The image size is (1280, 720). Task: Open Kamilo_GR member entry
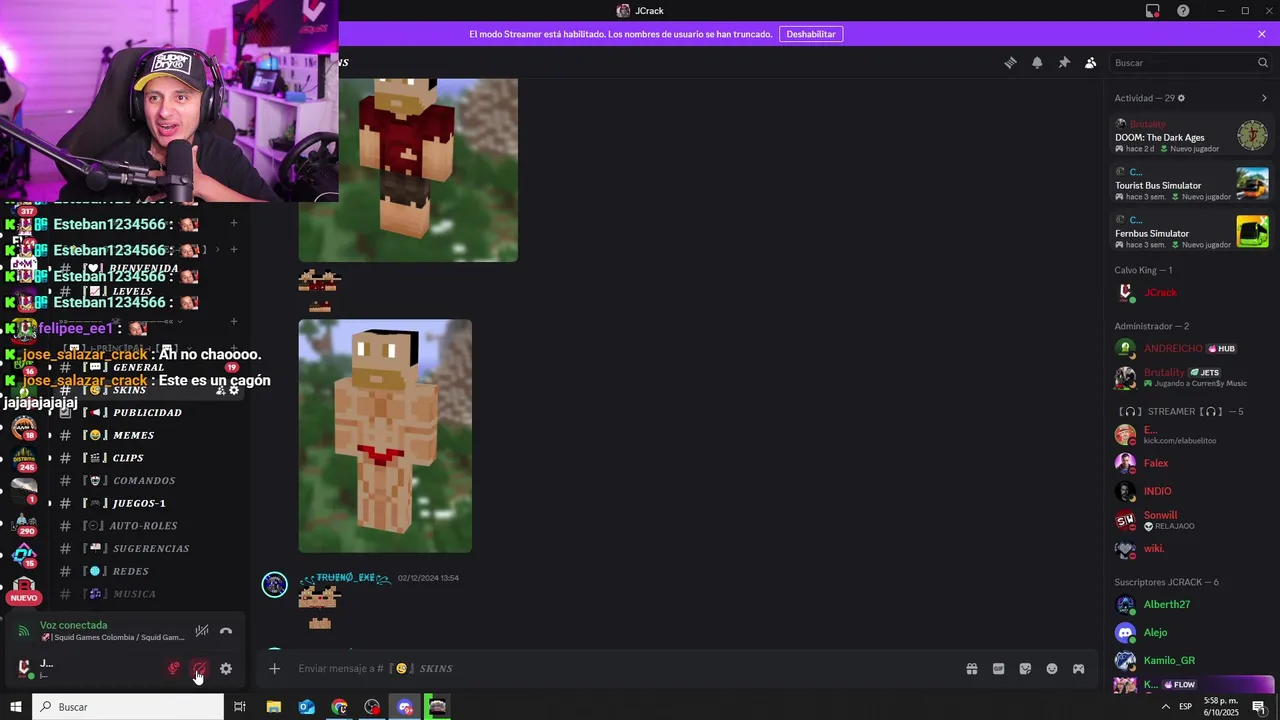point(1191,660)
